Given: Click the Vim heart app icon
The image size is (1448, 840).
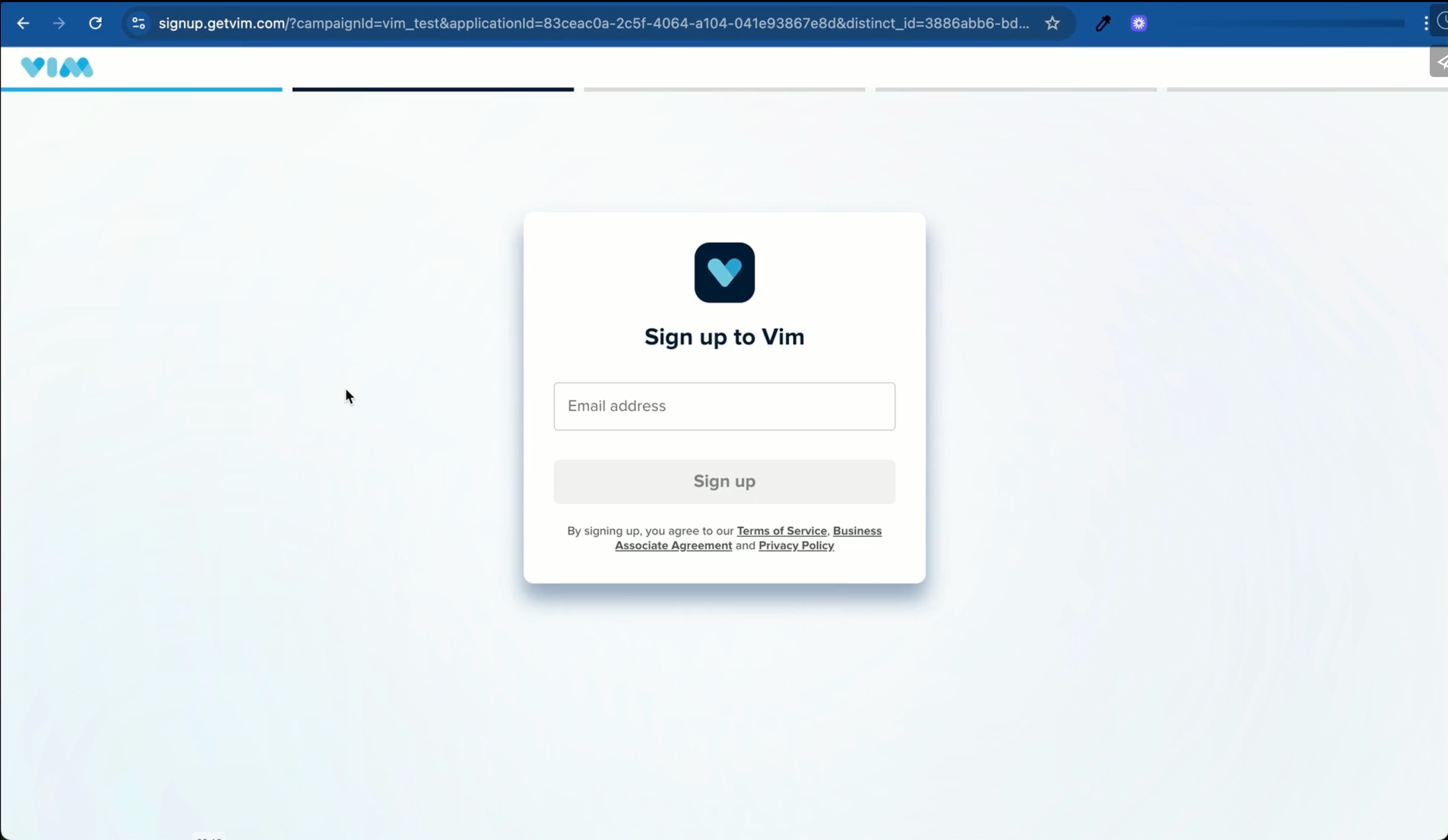Looking at the screenshot, I should [x=724, y=273].
